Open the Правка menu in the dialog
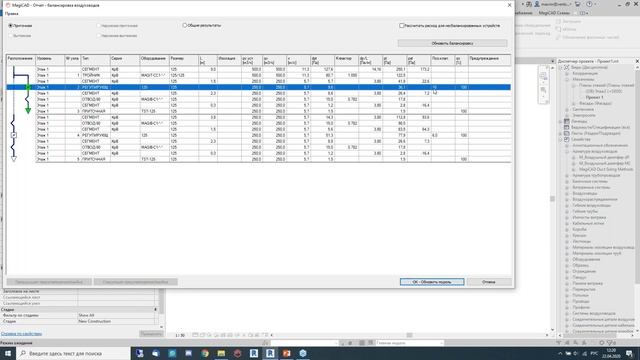640x360 pixels. pyautogui.click(x=11, y=13)
